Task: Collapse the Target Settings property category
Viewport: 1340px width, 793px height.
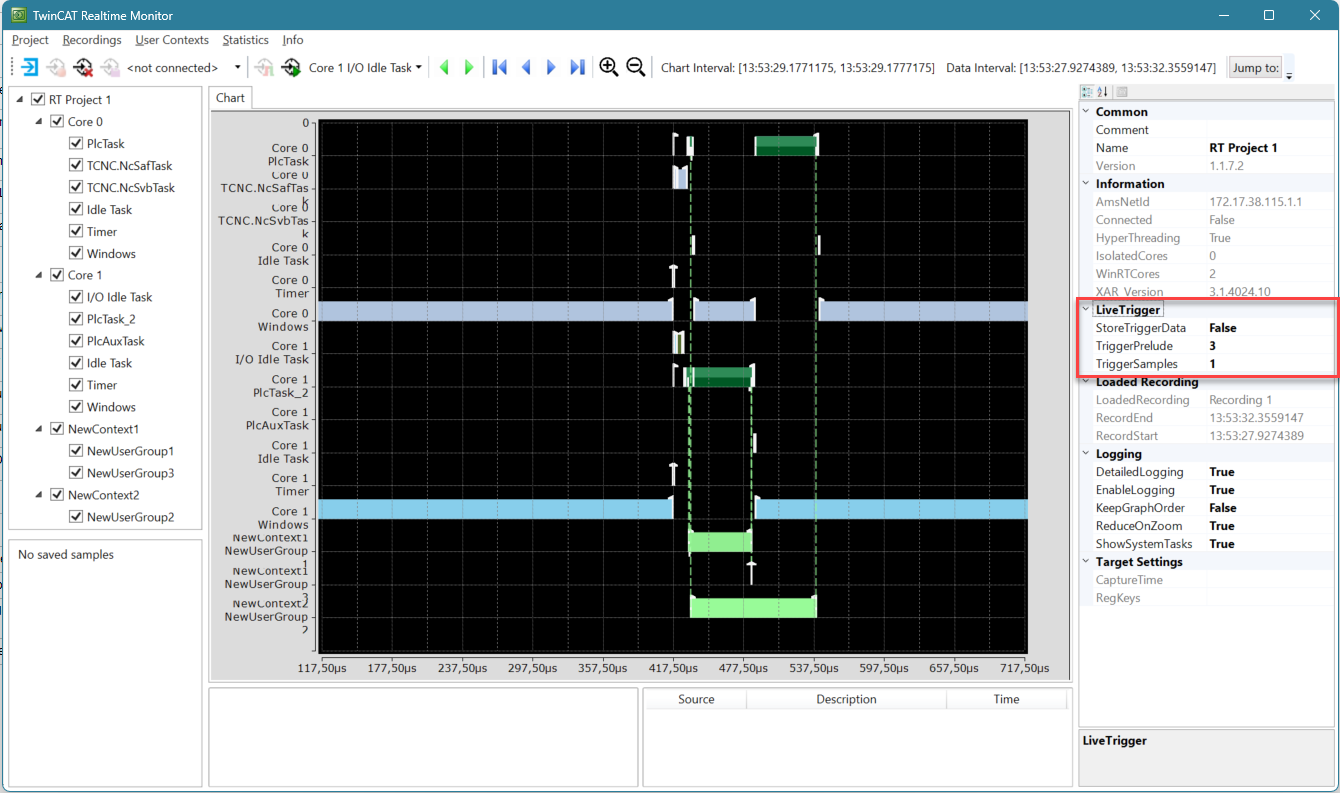Action: (x=1087, y=562)
